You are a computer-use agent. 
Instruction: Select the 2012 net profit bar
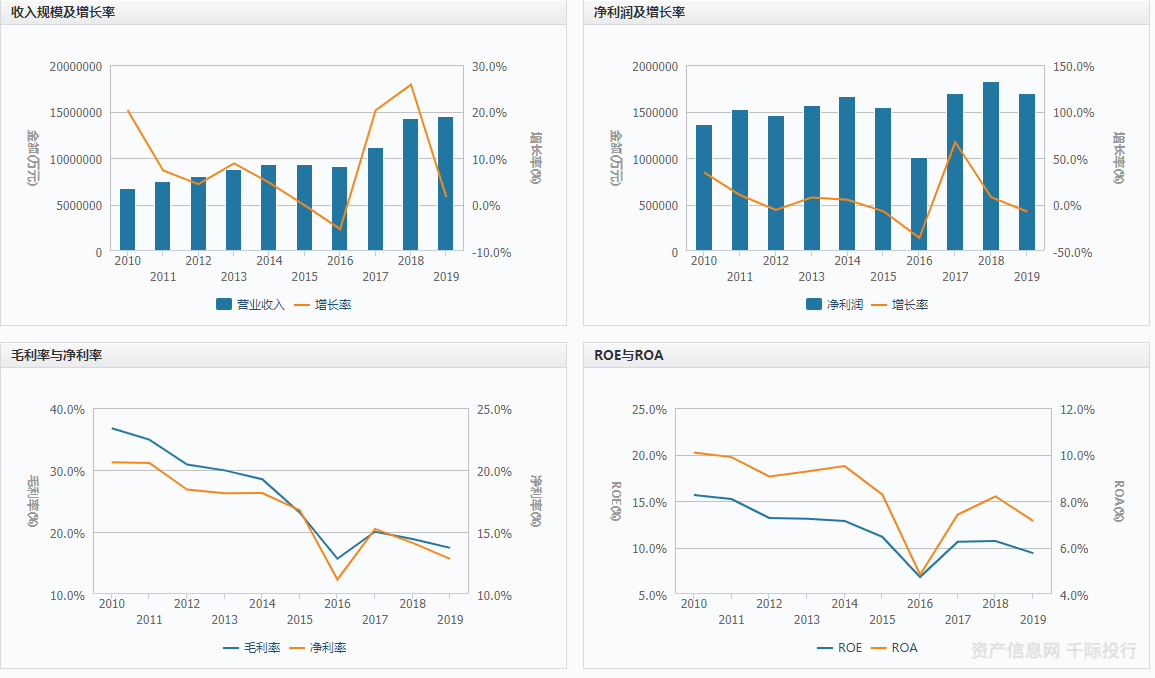pyautogui.click(x=776, y=184)
